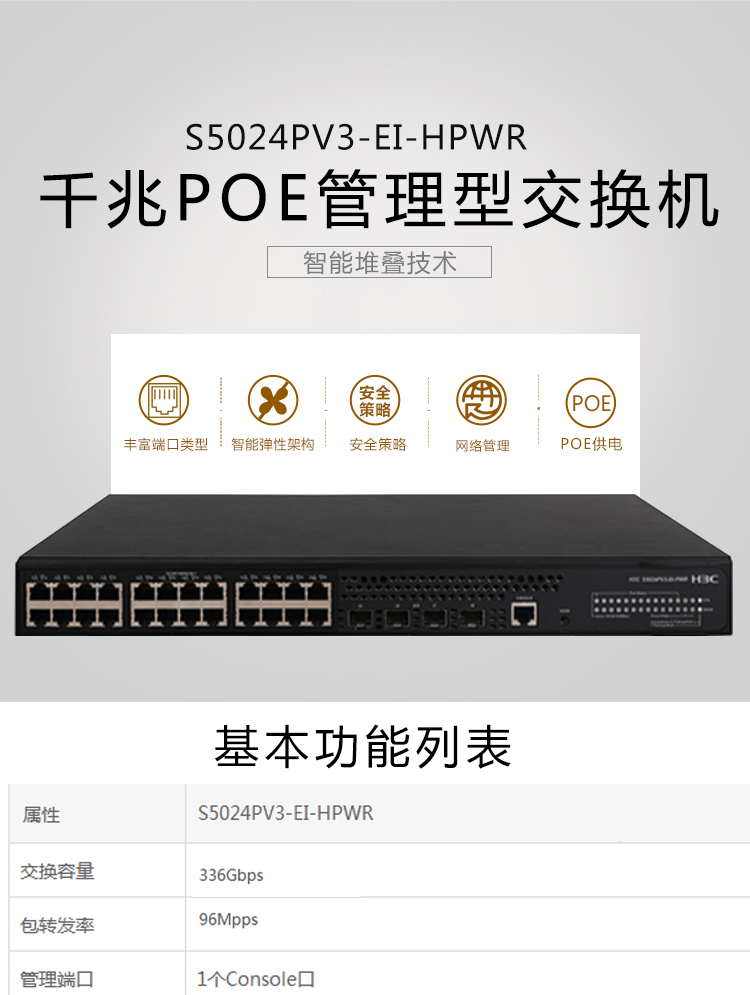Click the S5024PV3-EI-HPWR model heading
Image resolution: width=750 pixels, height=995 pixels.
[356, 137]
